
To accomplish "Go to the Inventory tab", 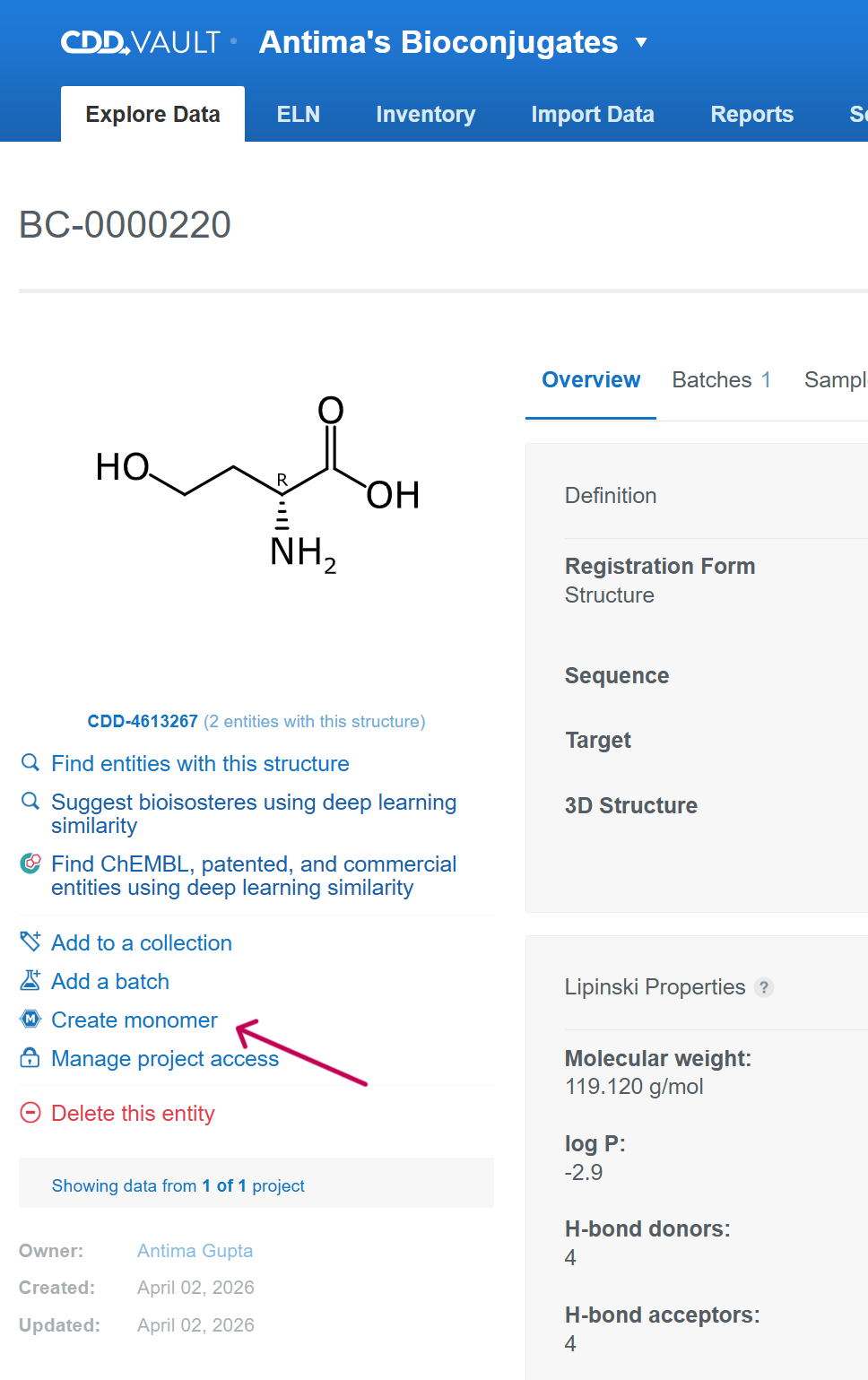I will pyautogui.click(x=426, y=114).
